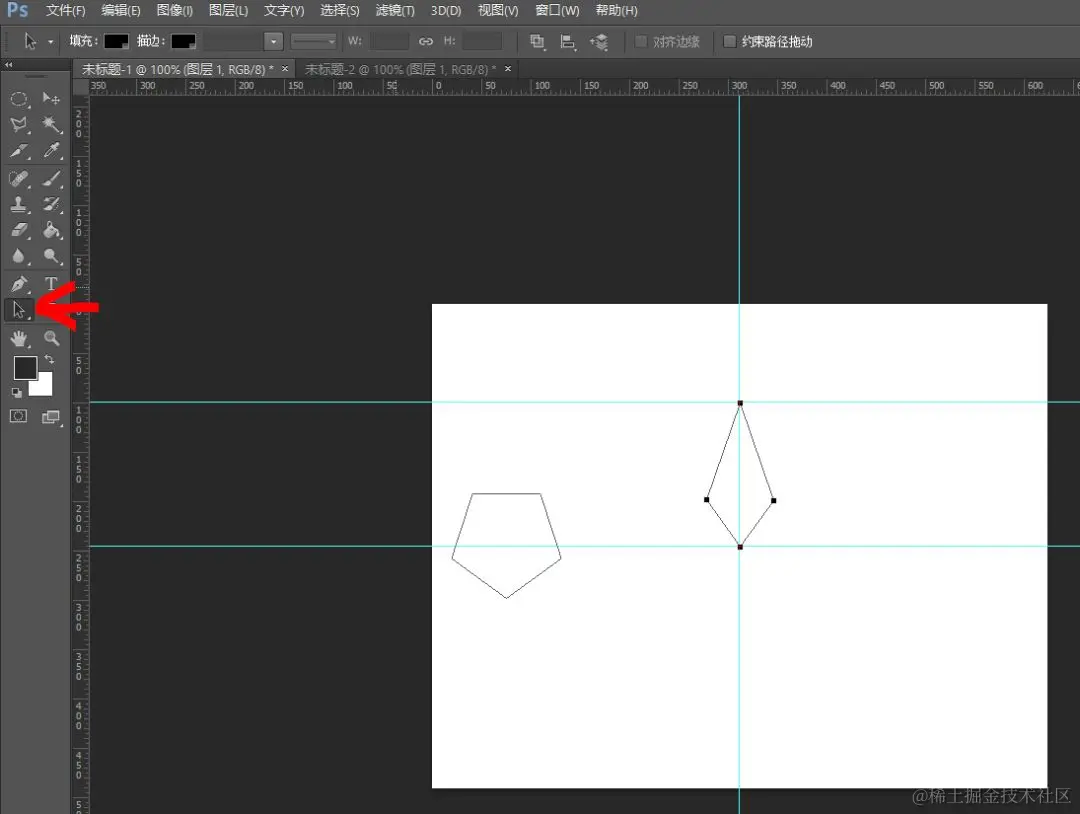
Task: Open the stroke width dropdown
Action: tap(273, 41)
